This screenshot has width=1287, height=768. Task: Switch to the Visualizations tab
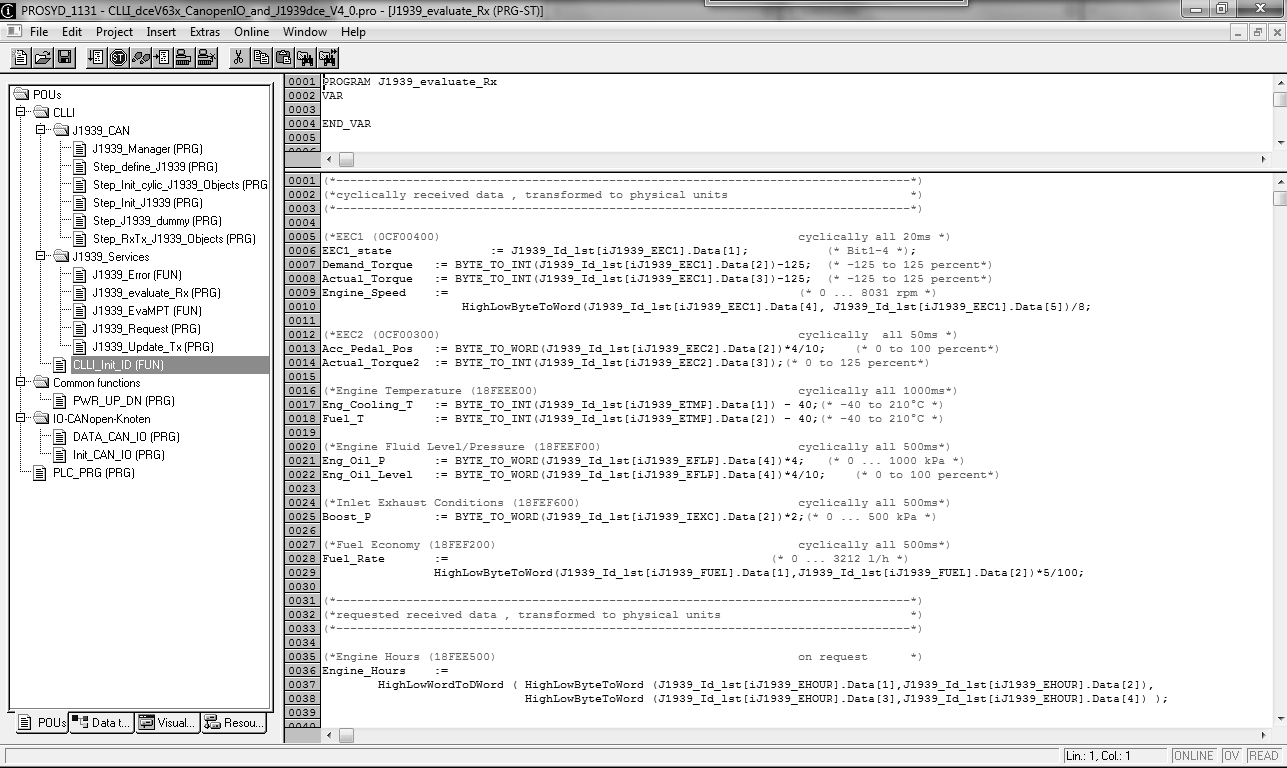(x=168, y=722)
